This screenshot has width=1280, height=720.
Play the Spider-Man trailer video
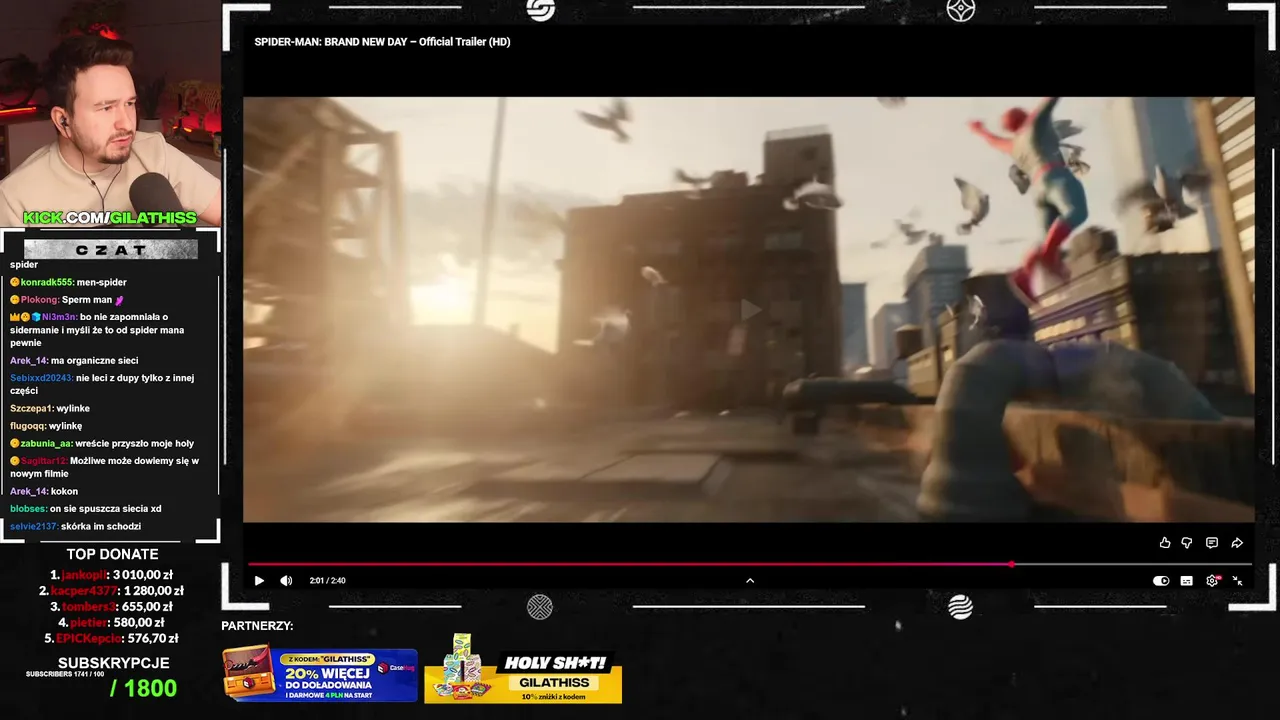tap(259, 581)
